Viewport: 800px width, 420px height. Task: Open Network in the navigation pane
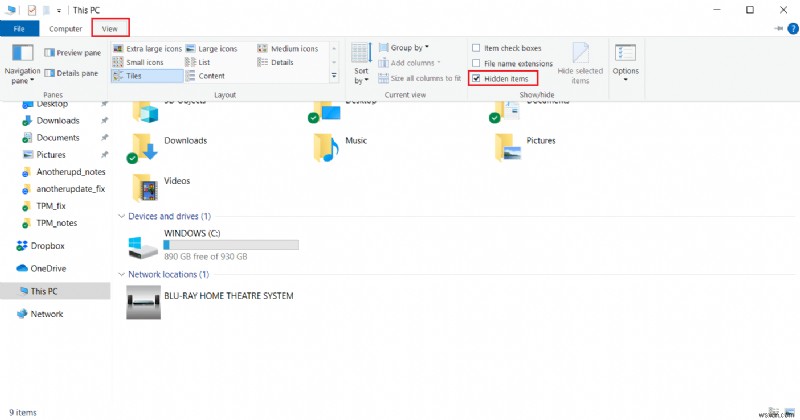pyautogui.click(x=46, y=314)
